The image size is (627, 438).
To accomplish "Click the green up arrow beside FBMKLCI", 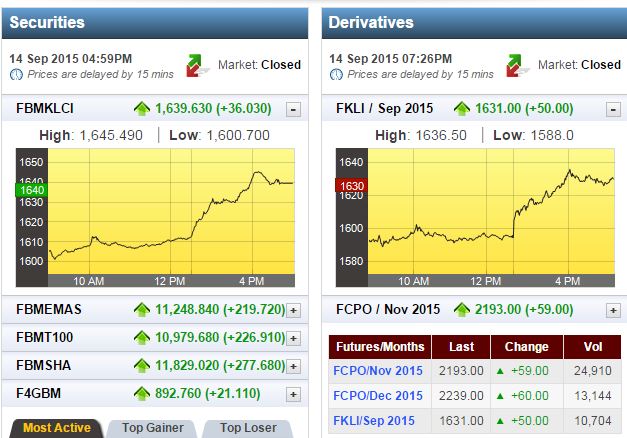I will (142, 109).
